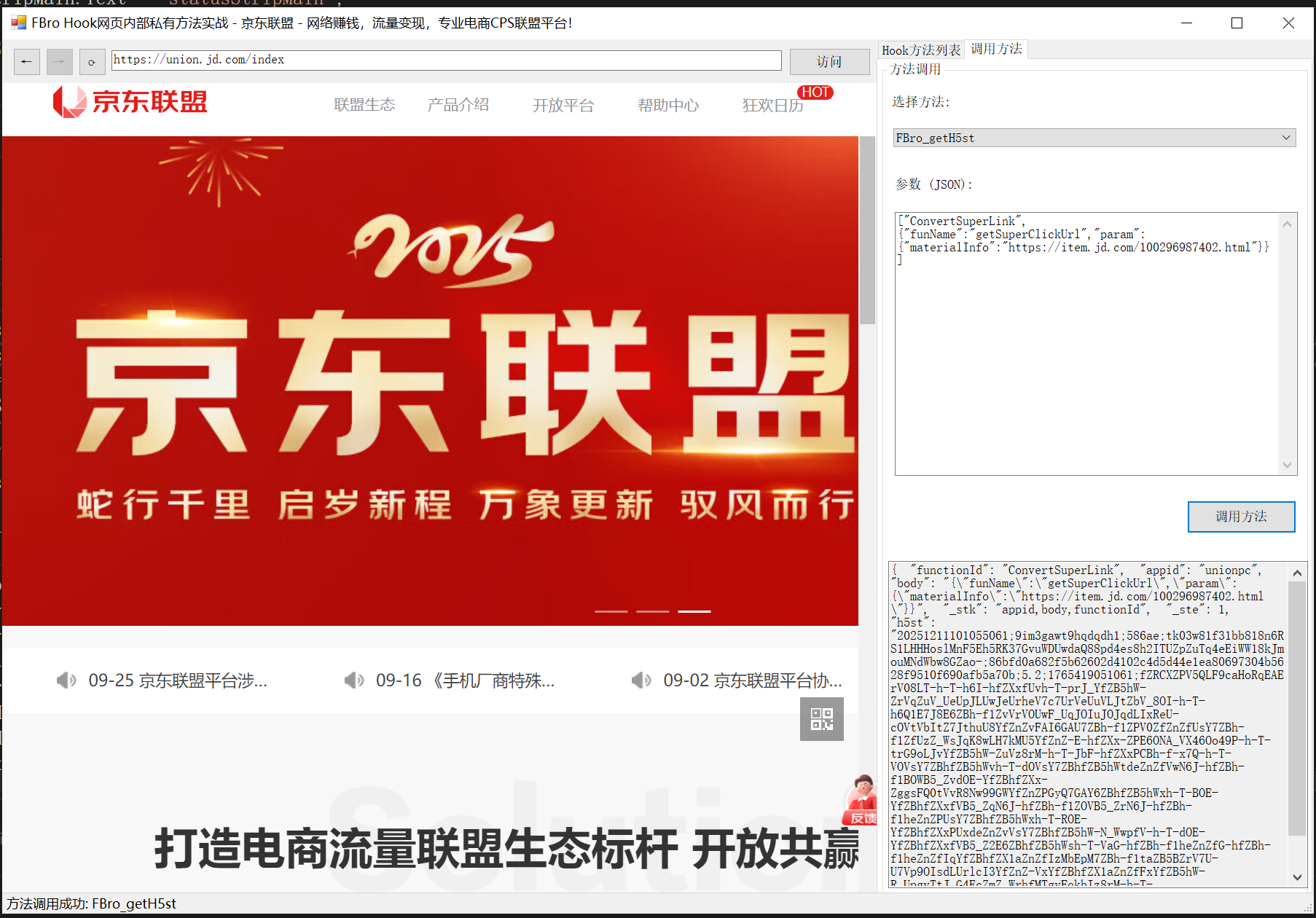Click speaker icon beside 09-02 announcement
This screenshot has width=1316, height=918.
[641, 680]
